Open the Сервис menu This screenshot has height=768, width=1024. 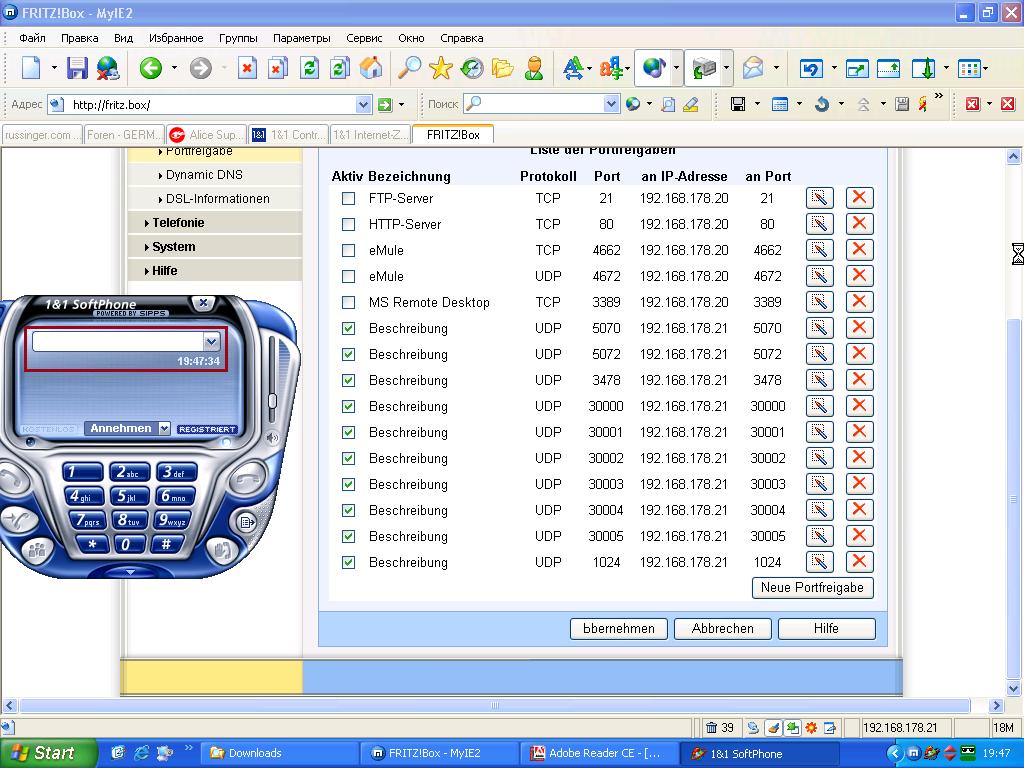pyautogui.click(x=364, y=38)
